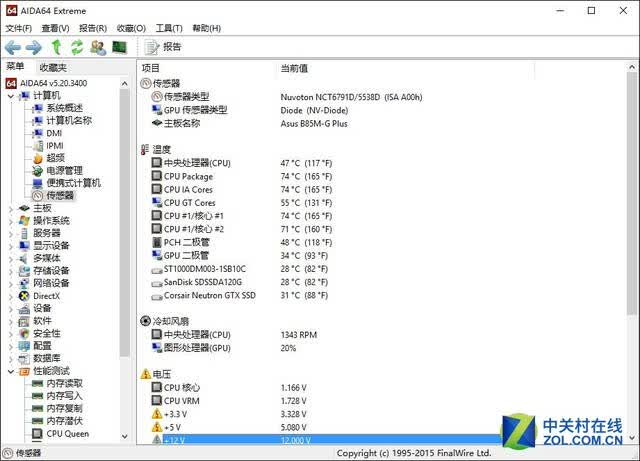The width and height of the screenshot is (640, 461).
Task: Open the user management toolbar icon
Action: point(98,47)
